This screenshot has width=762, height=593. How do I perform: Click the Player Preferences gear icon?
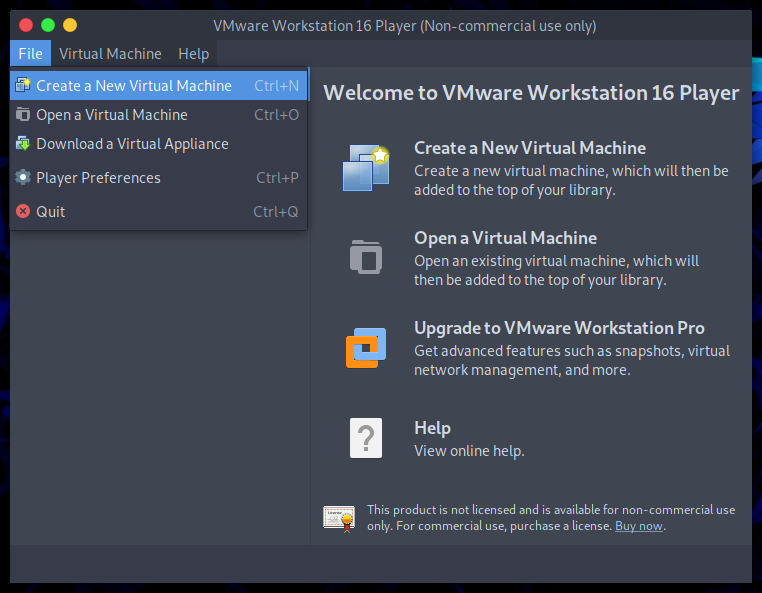(23, 177)
